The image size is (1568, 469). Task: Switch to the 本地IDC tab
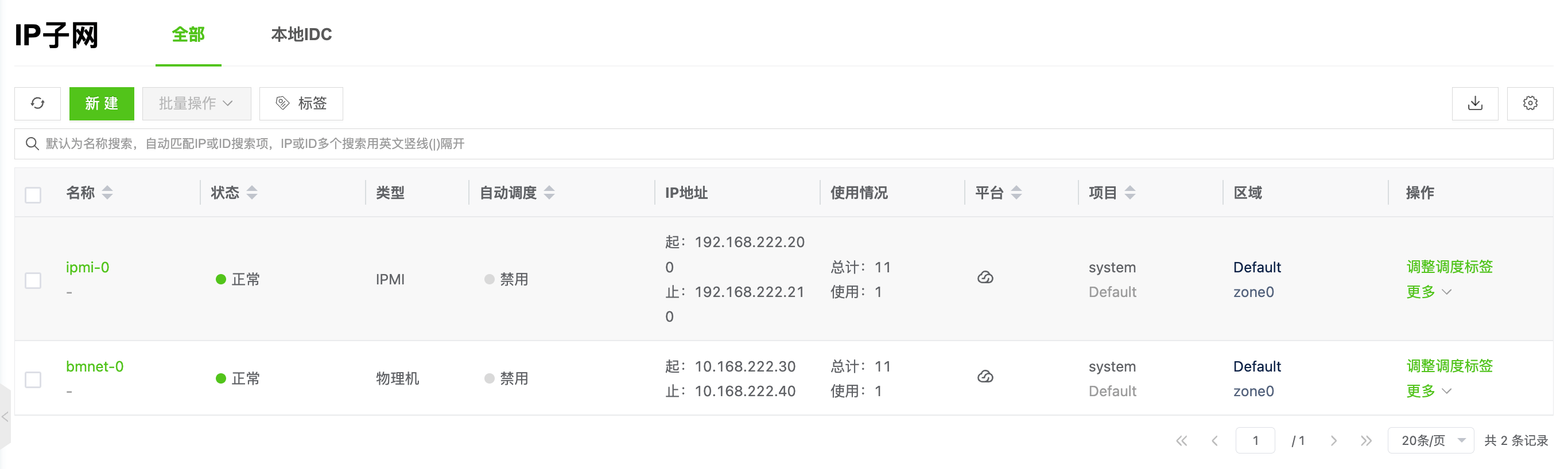tap(301, 34)
